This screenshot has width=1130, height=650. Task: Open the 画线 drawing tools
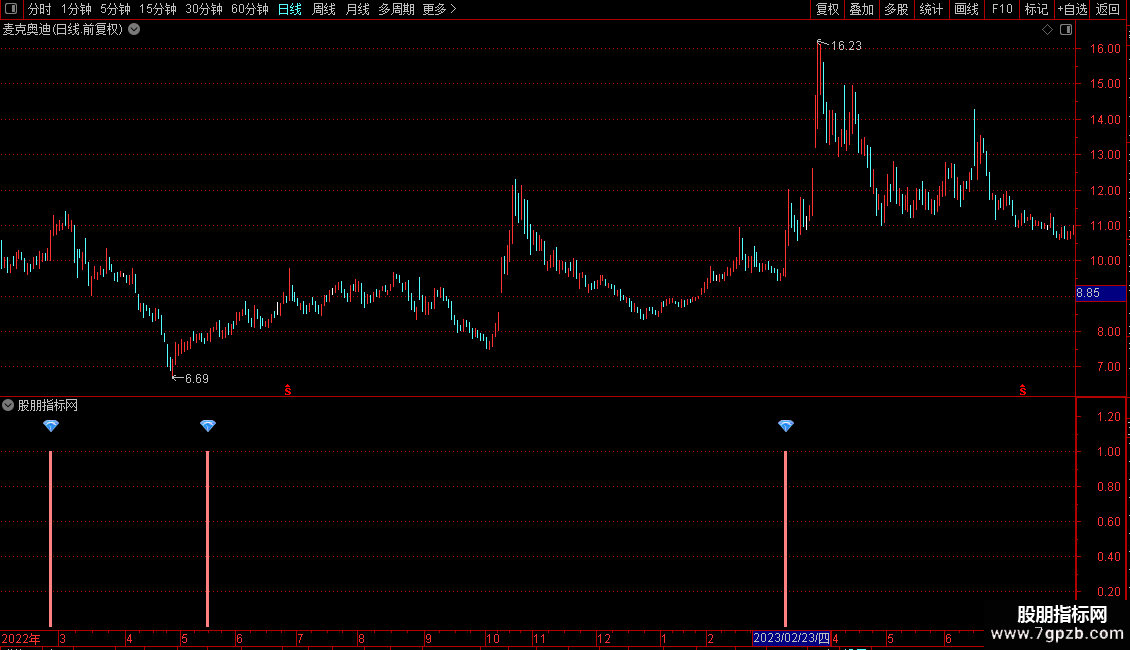point(966,9)
